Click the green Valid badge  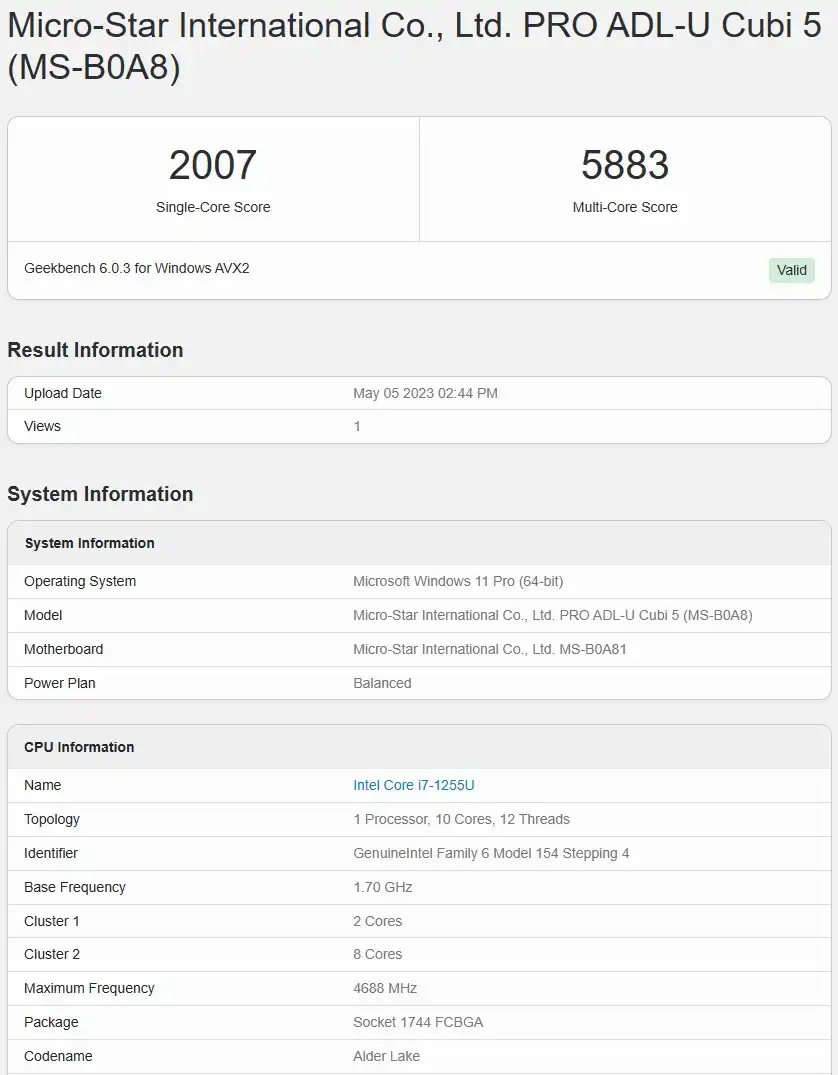click(791, 270)
